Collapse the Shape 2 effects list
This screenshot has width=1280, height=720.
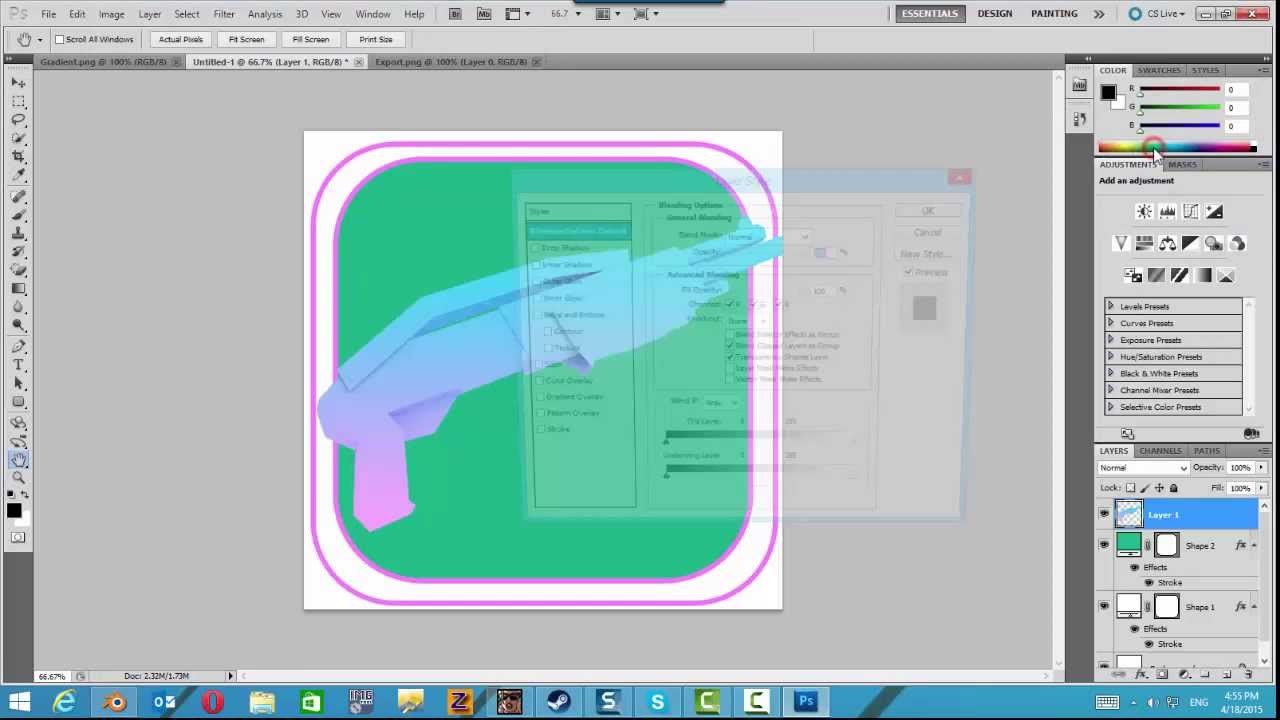(1253, 545)
